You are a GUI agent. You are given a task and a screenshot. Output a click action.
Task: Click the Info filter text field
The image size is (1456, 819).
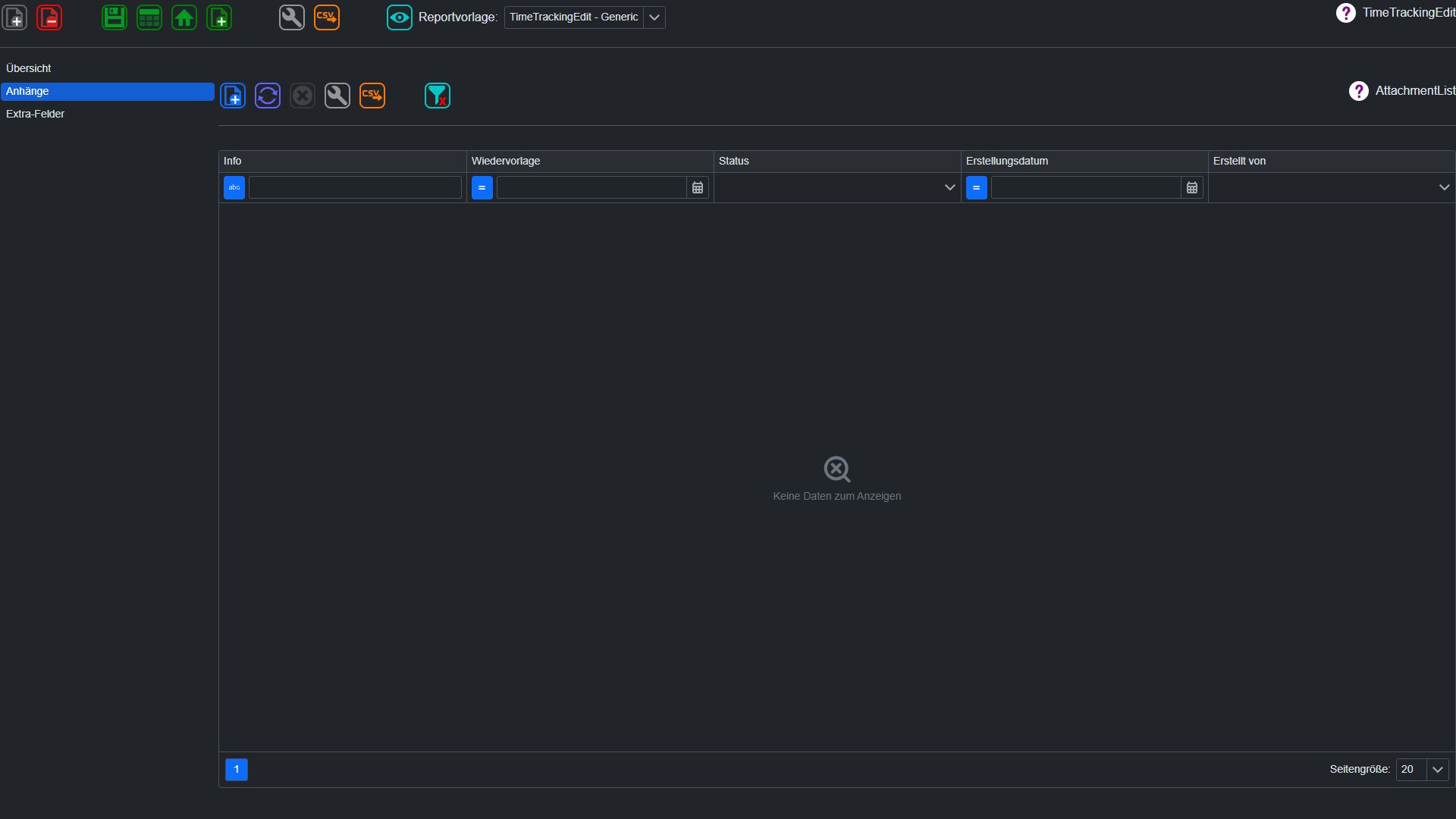click(x=355, y=187)
